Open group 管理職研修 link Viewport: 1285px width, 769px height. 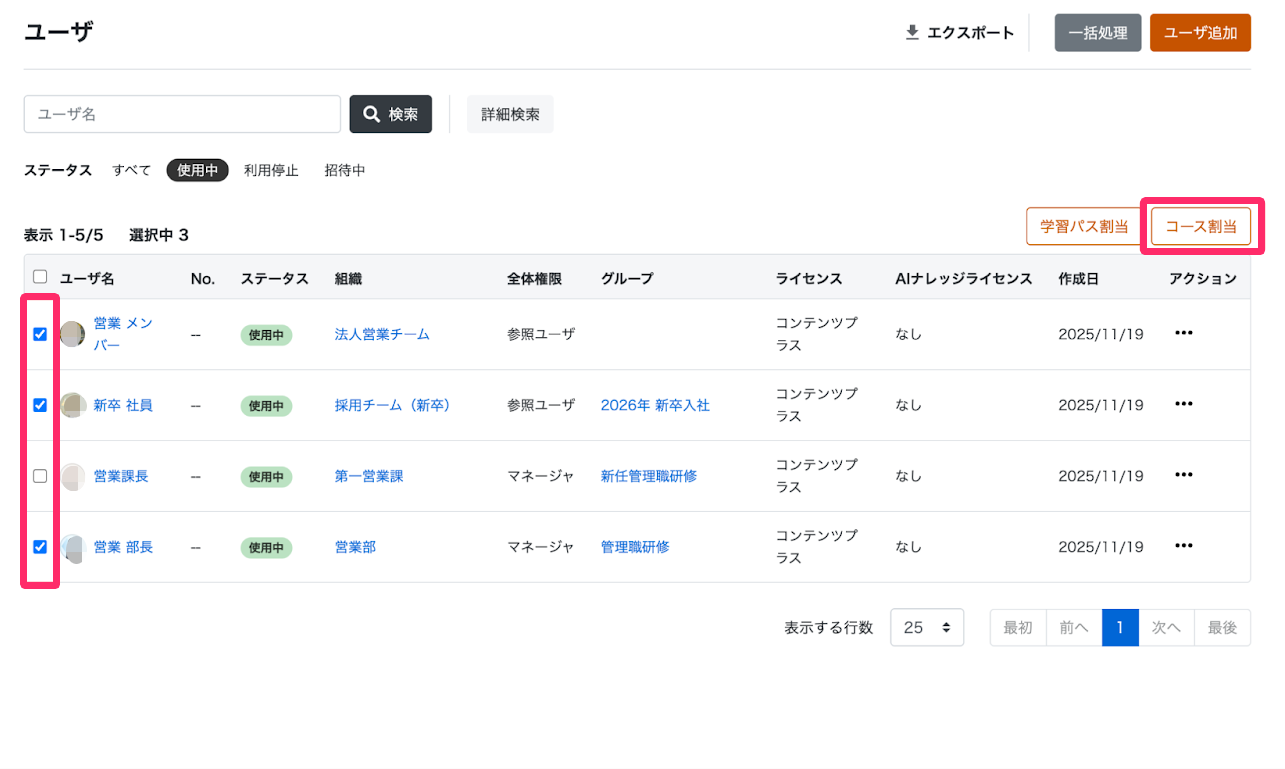click(635, 547)
